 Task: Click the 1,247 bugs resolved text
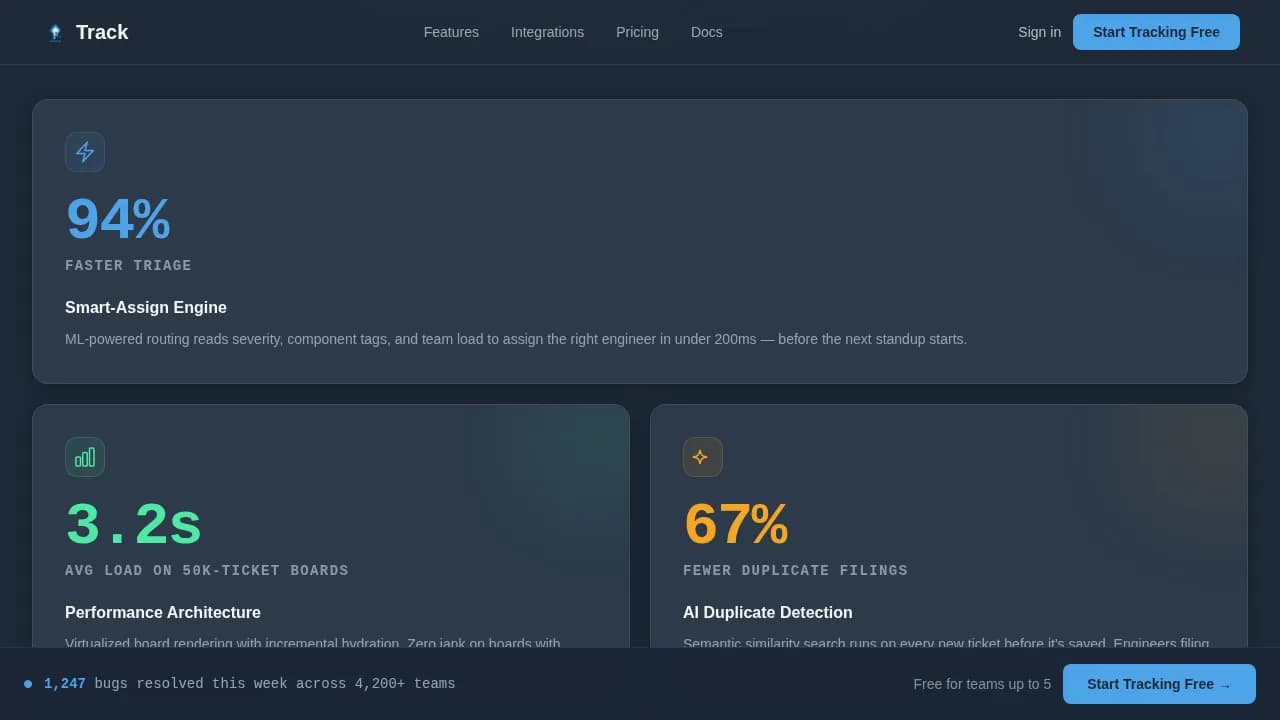click(x=250, y=684)
